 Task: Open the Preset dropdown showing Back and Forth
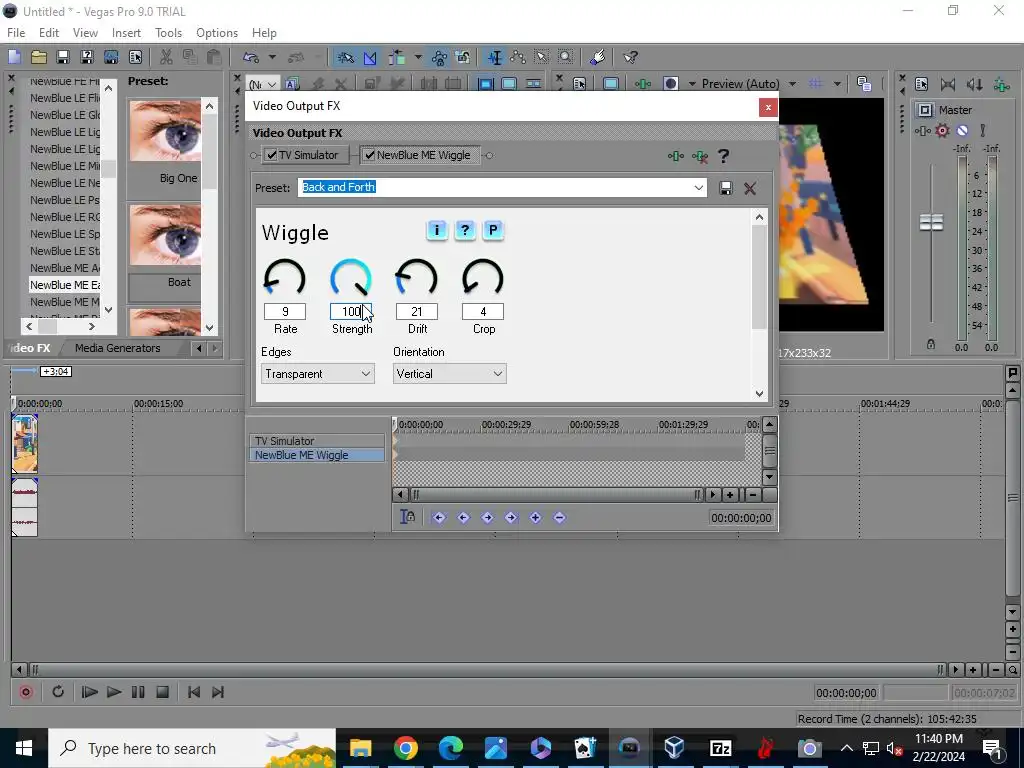click(x=698, y=188)
